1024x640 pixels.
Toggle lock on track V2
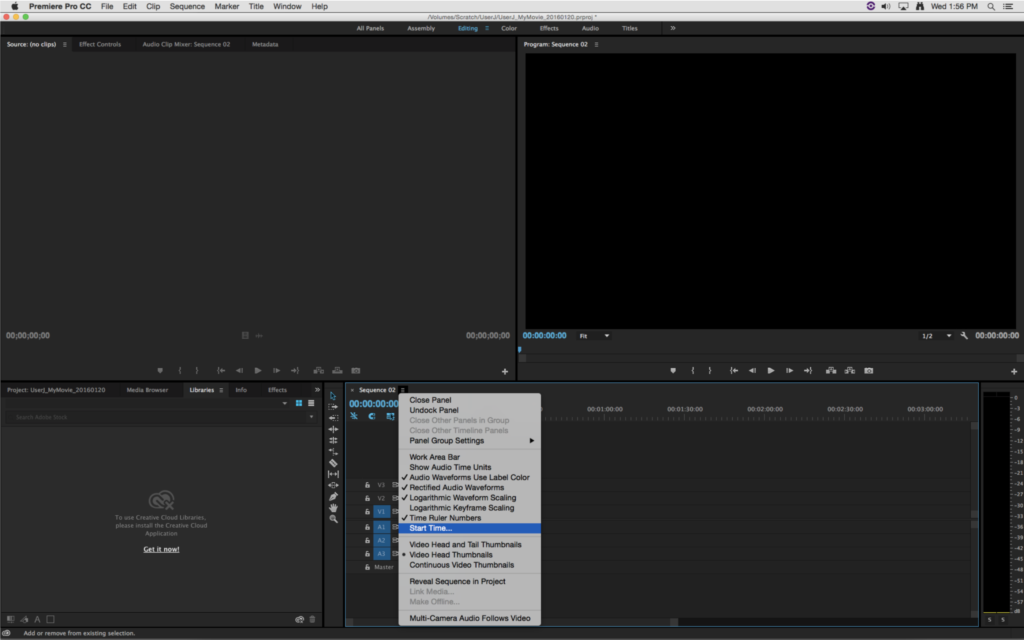[367, 498]
